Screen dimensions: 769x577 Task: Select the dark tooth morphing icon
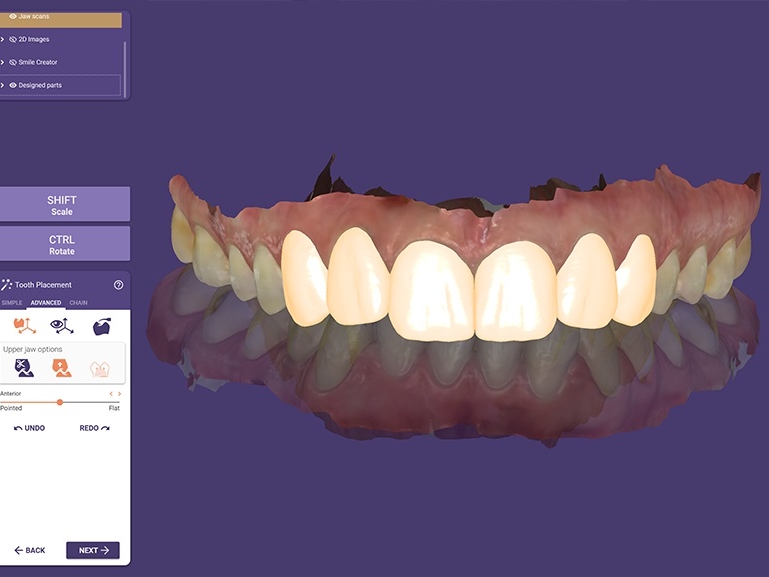[102, 326]
